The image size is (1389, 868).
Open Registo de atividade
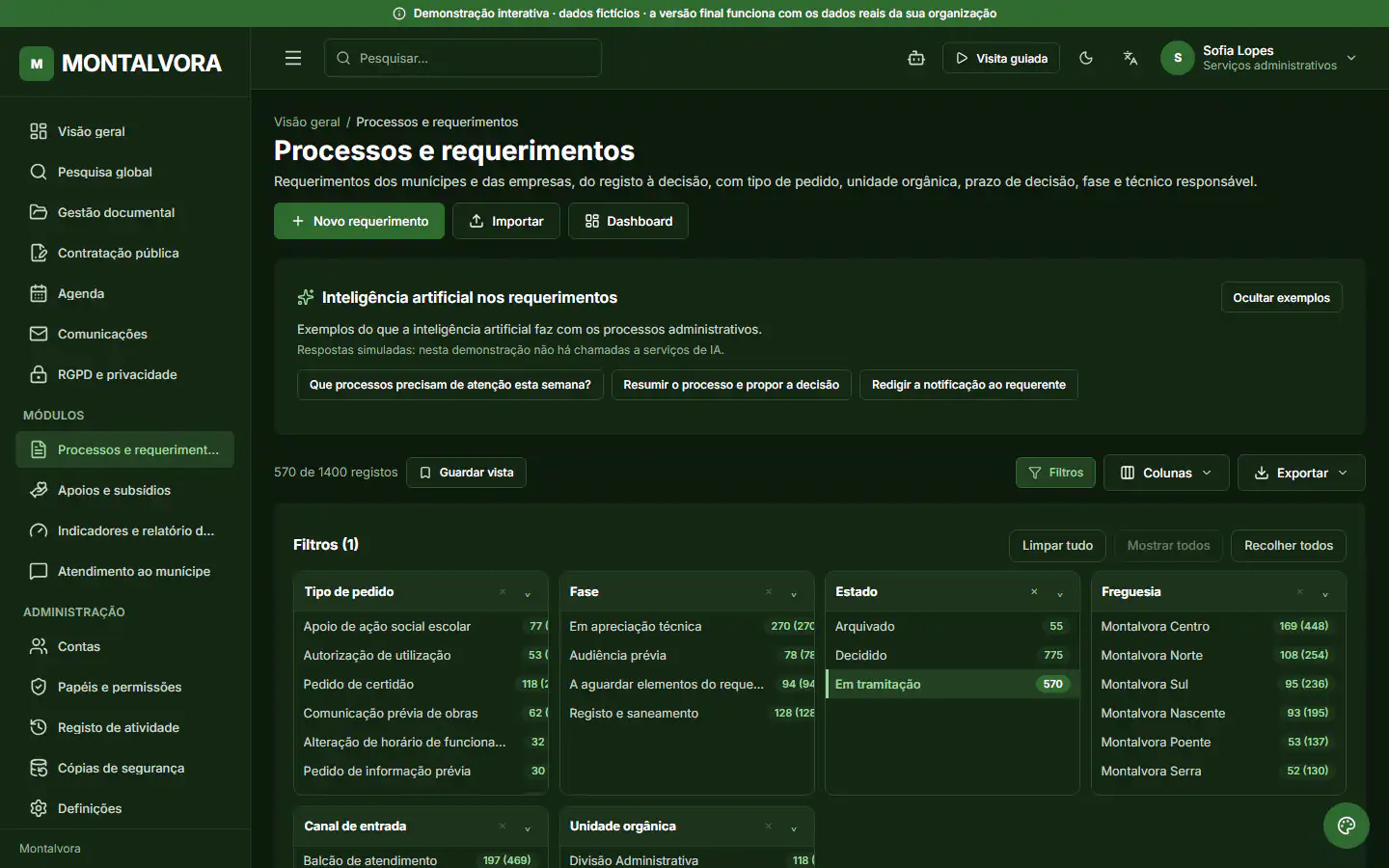pos(125,727)
